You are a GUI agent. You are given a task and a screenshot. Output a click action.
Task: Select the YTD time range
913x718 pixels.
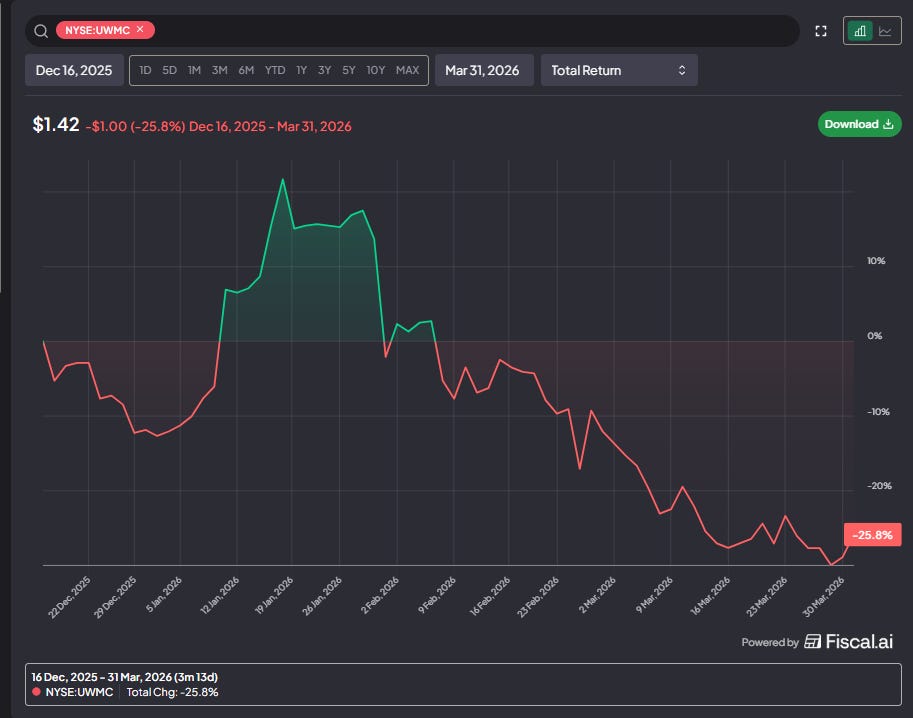click(275, 70)
